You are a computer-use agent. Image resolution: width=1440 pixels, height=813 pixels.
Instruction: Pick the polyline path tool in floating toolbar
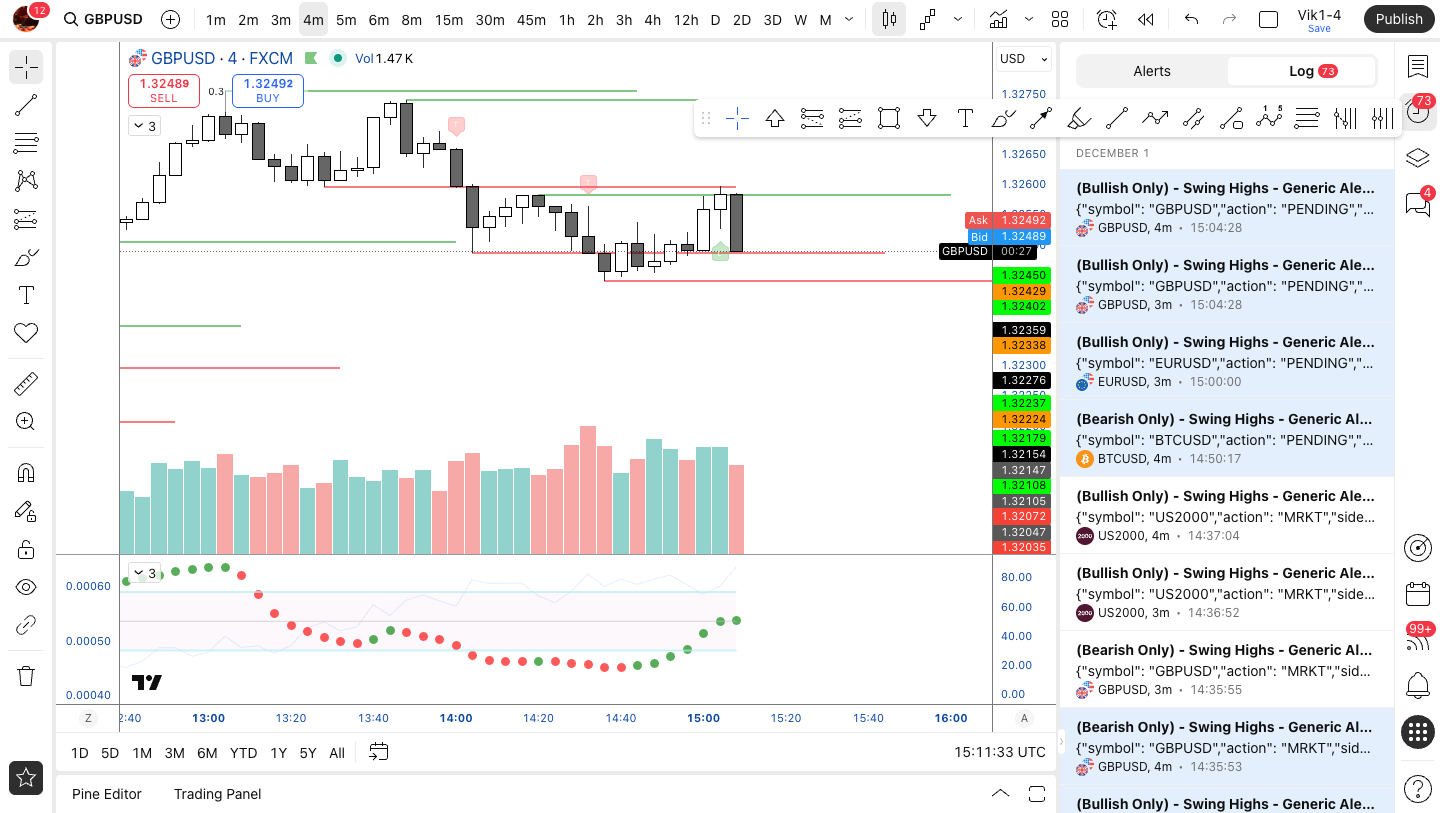pyautogui.click(x=1154, y=118)
